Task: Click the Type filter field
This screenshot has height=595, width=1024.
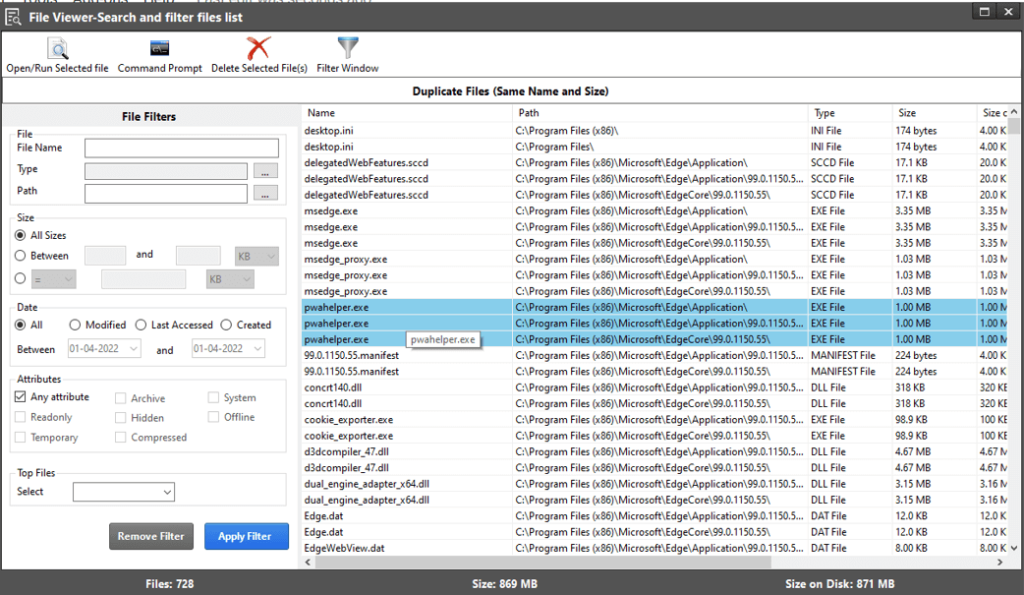Action: pyautogui.click(x=166, y=171)
